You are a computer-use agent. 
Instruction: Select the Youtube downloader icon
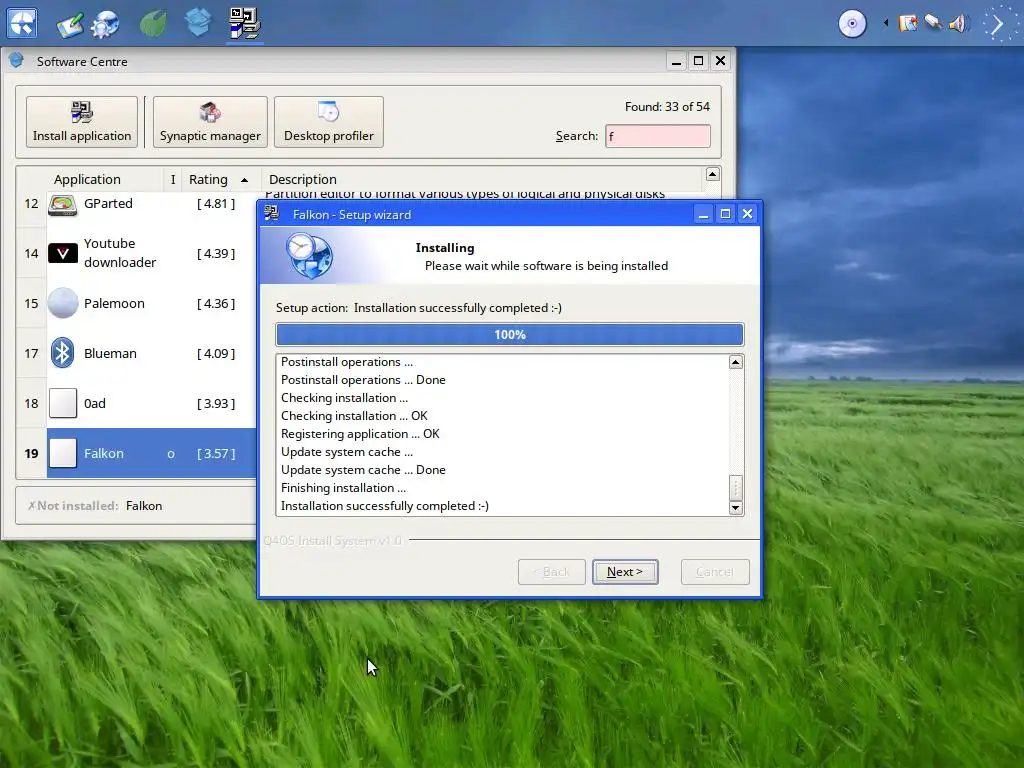click(x=63, y=253)
